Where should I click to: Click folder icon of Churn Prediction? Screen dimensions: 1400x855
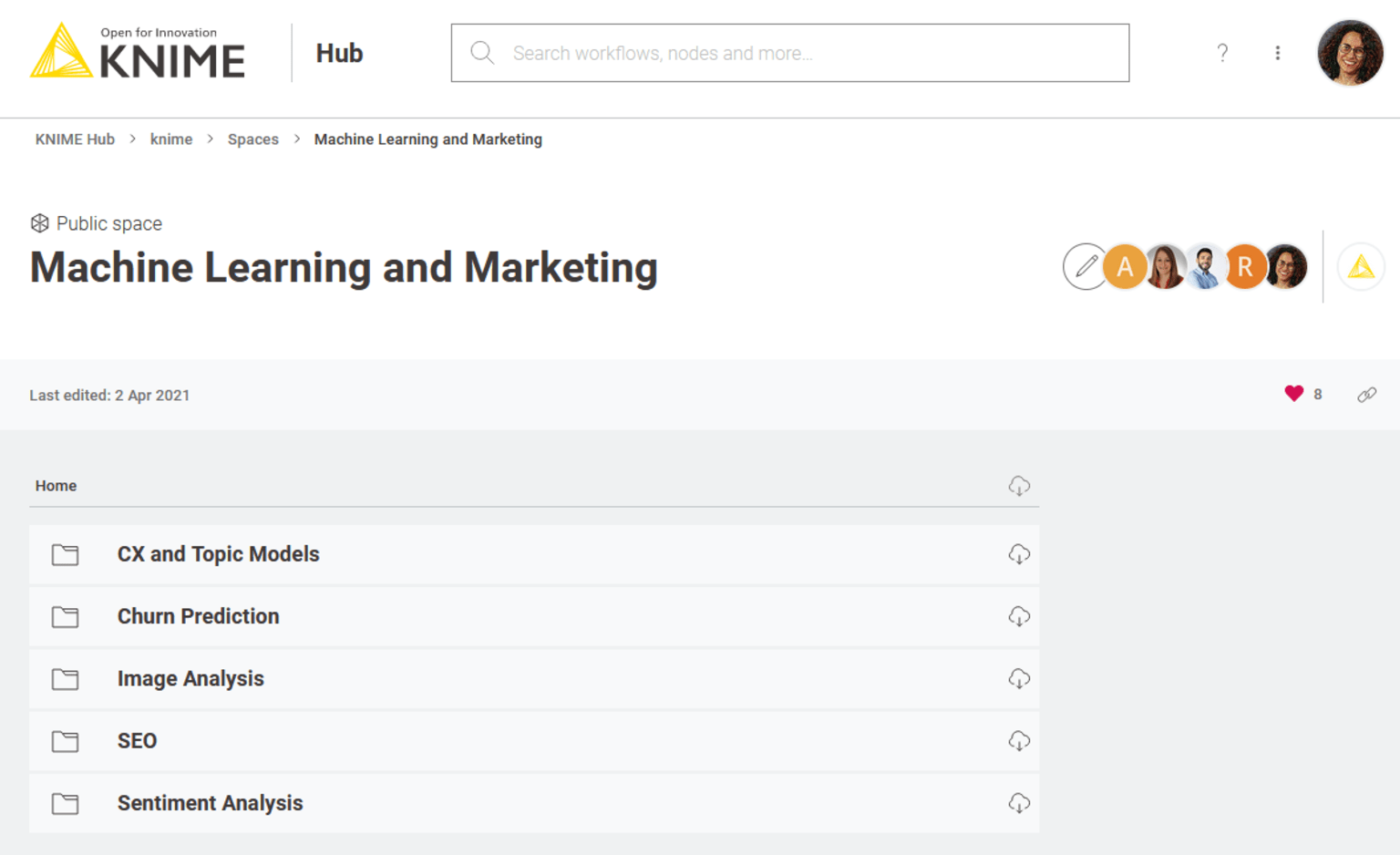pos(65,617)
